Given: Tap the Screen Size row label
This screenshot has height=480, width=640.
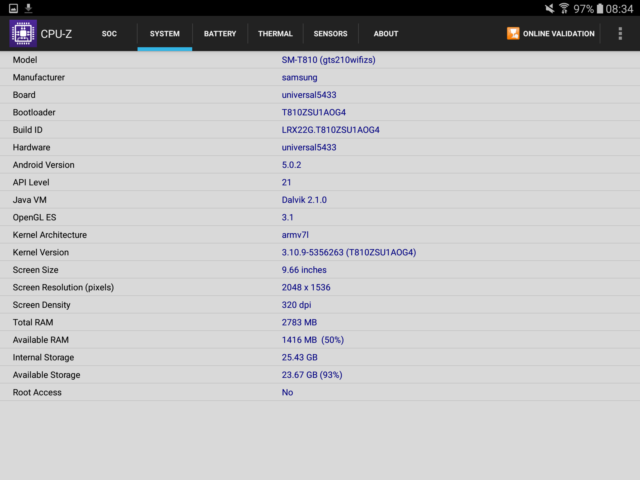Looking at the screenshot, I should pyautogui.click(x=36, y=270).
